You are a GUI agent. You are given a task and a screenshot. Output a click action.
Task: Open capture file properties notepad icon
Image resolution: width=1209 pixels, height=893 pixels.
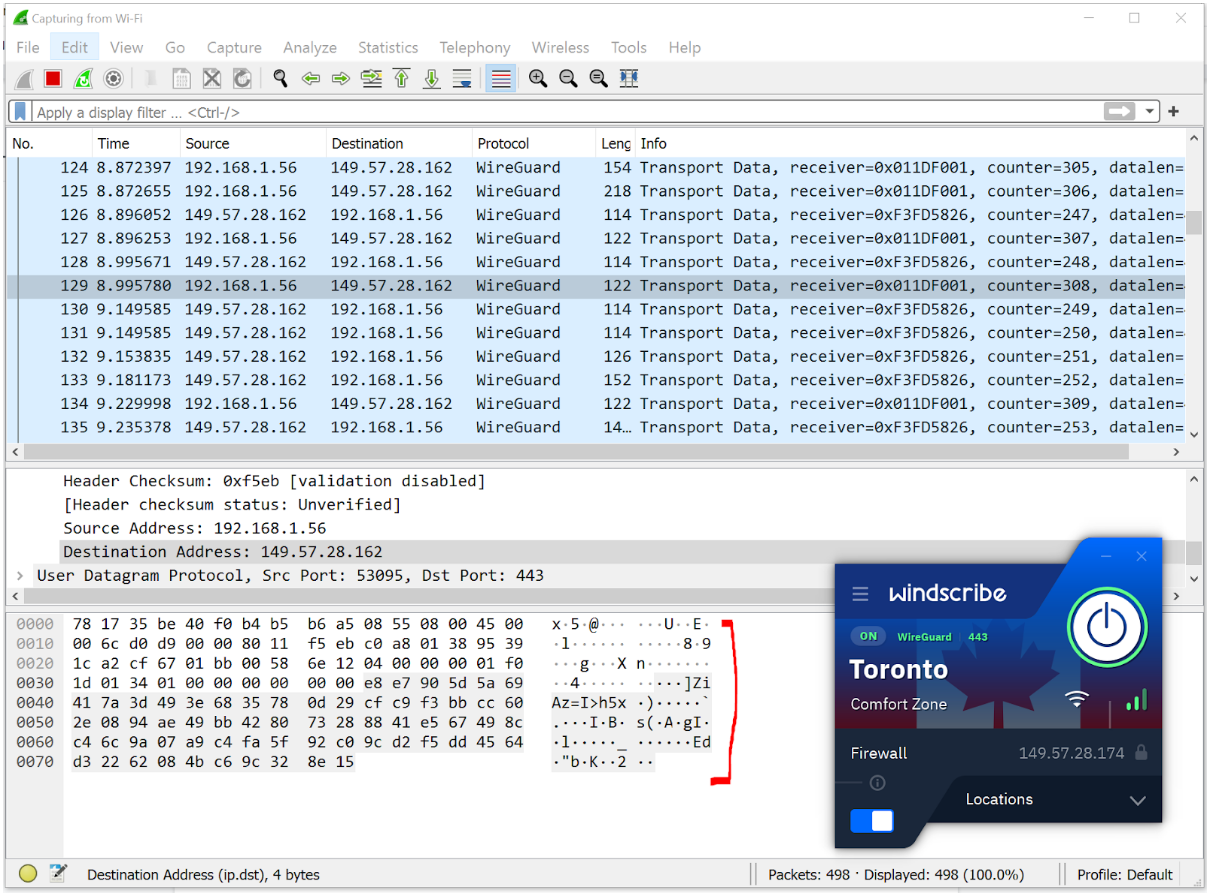pyautogui.click(x=58, y=874)
